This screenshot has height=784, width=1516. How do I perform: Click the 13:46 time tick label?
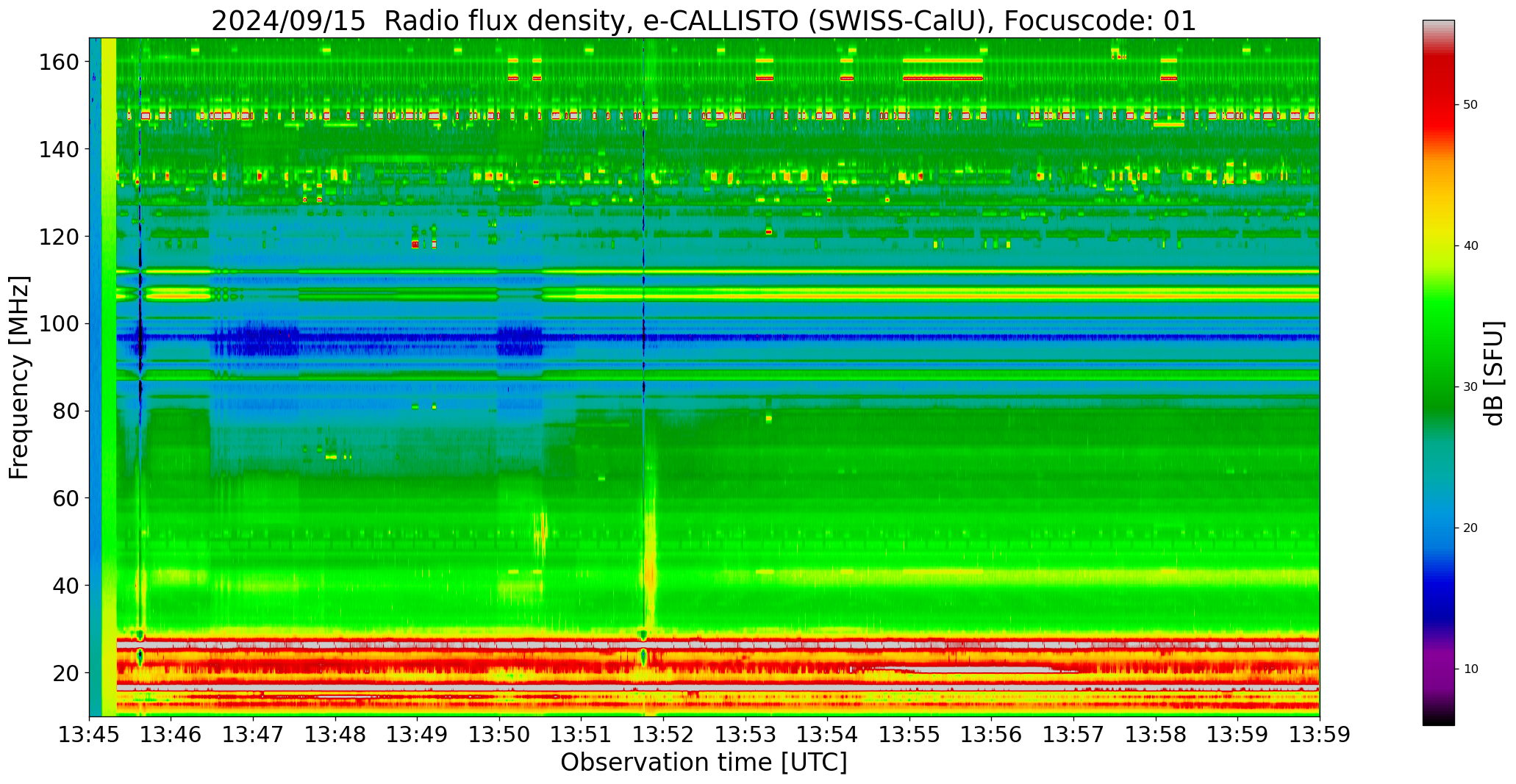(x=171, y=735)
